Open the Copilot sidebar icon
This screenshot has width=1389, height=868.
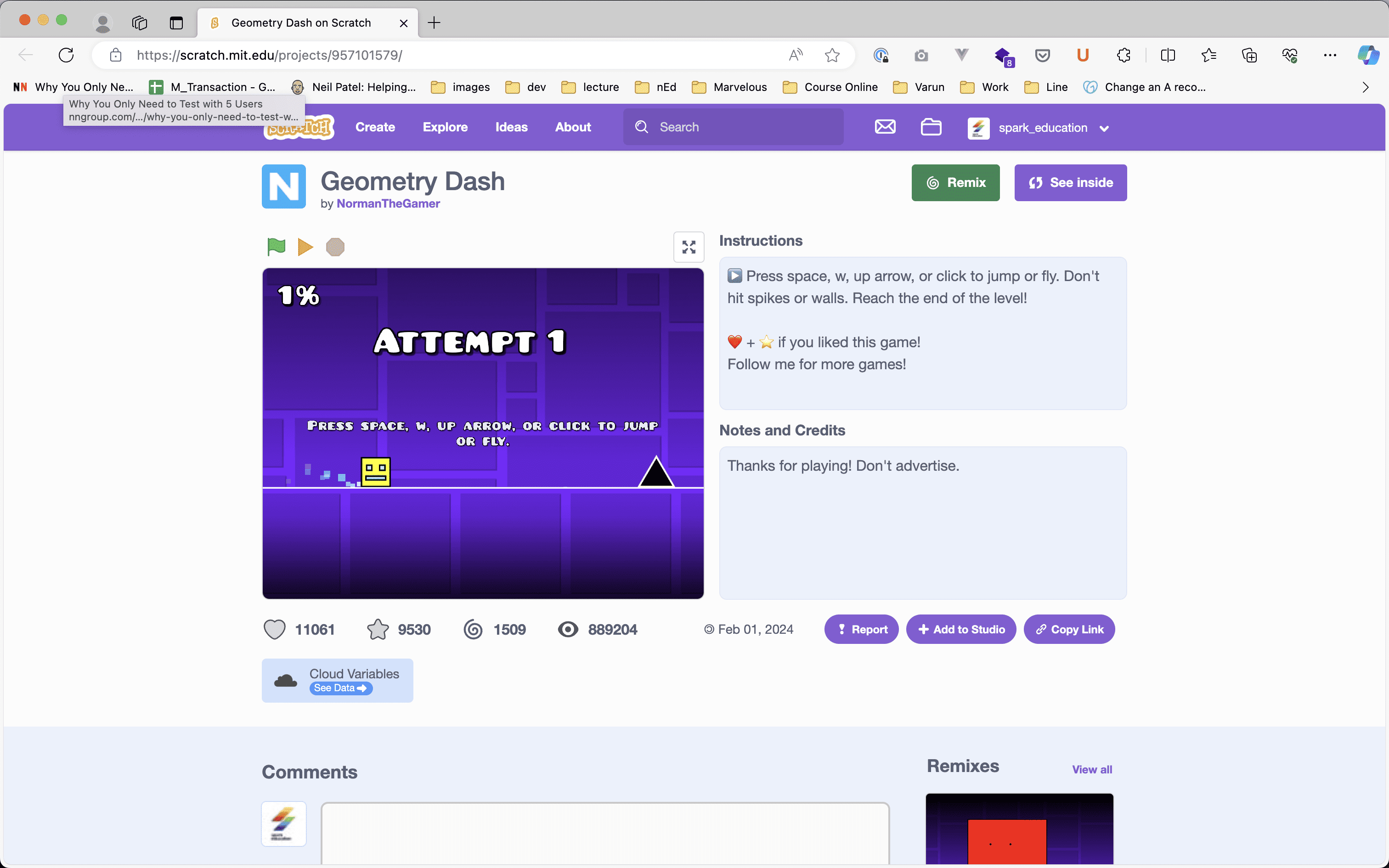pyautogui.click(x=1368, y=55)
